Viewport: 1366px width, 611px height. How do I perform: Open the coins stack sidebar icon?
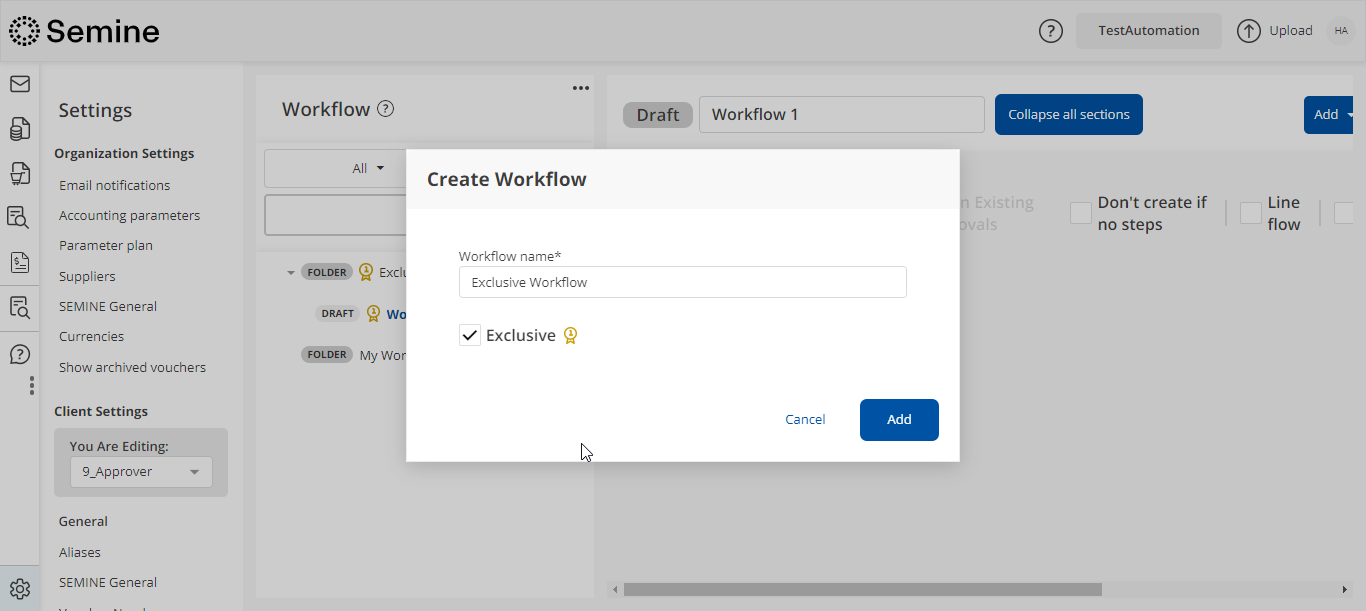pos(19,129)
